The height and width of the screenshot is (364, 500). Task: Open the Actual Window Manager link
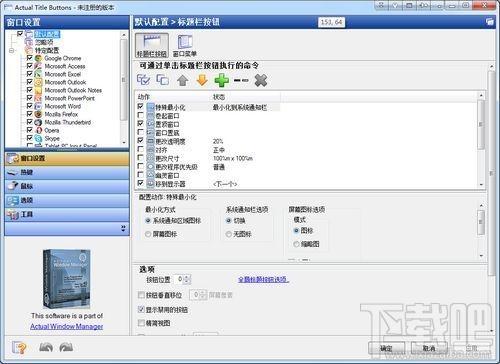pyautogui.click(x=67, y=326)
